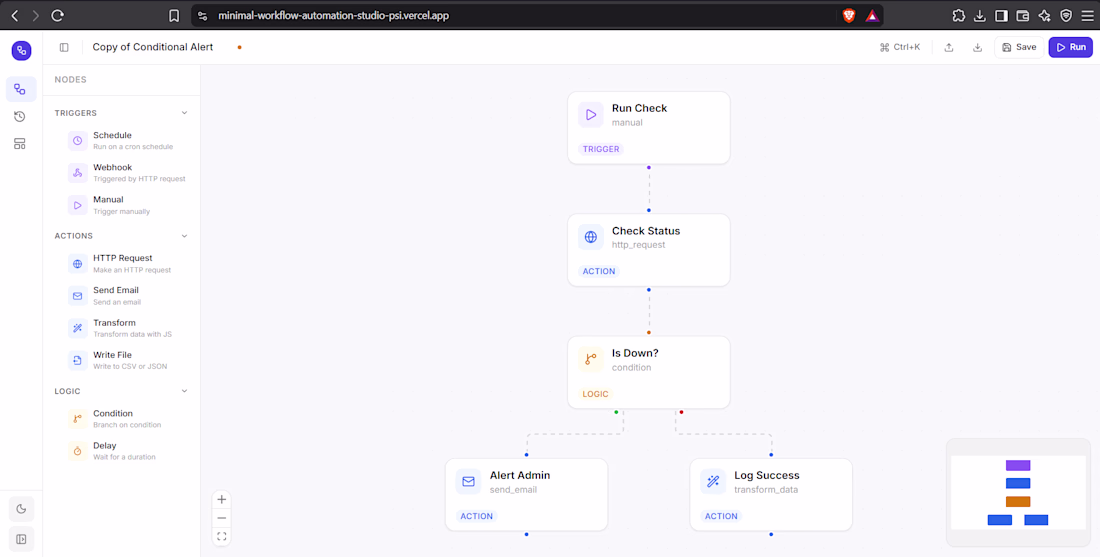Image resolution: width=1100 pixels, height=557 pixels.
Task: Click the workflow app logo icon
Action: click(x=21, y=51)
